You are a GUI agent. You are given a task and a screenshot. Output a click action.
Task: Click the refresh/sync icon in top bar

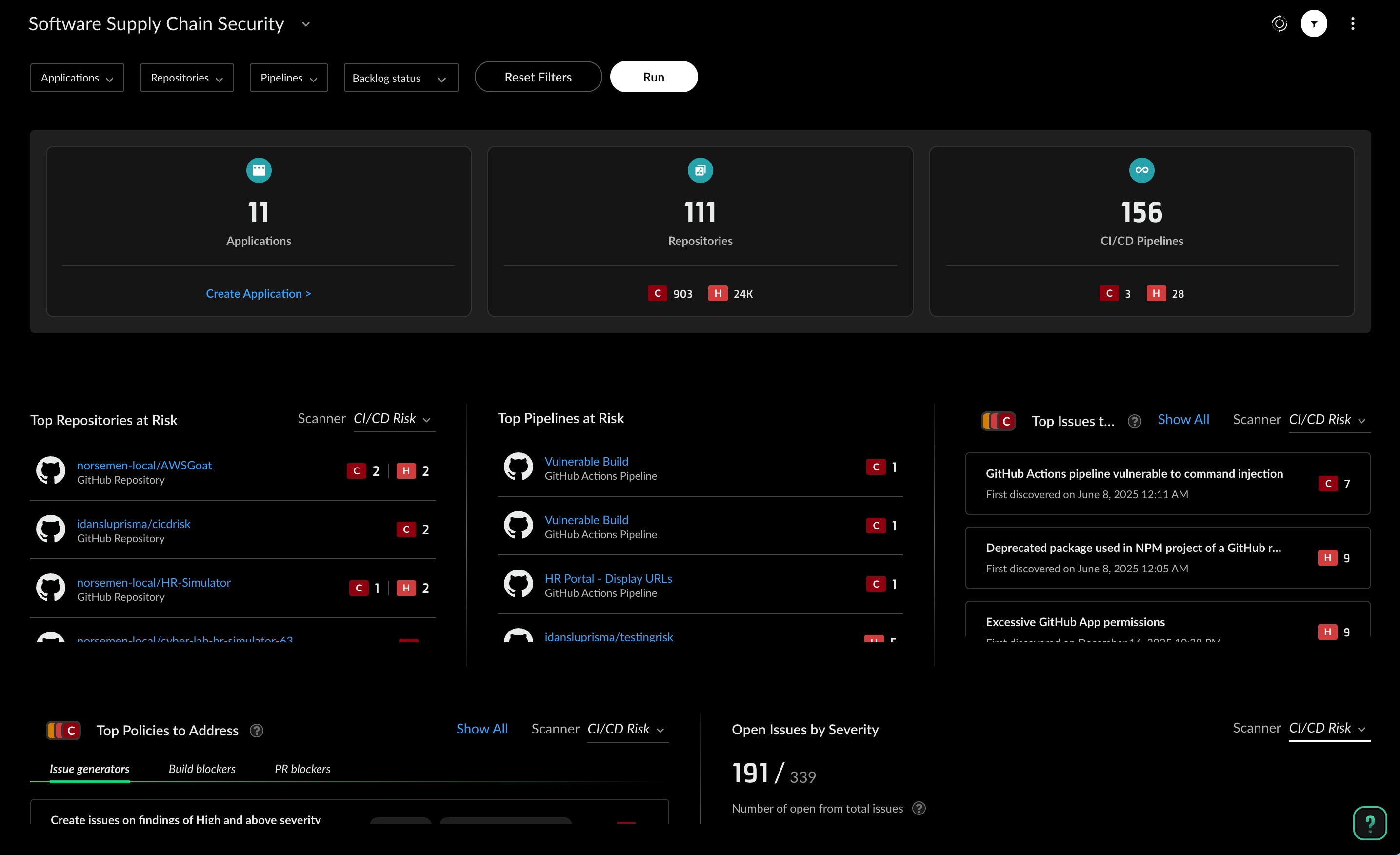tap(1280, 23)
